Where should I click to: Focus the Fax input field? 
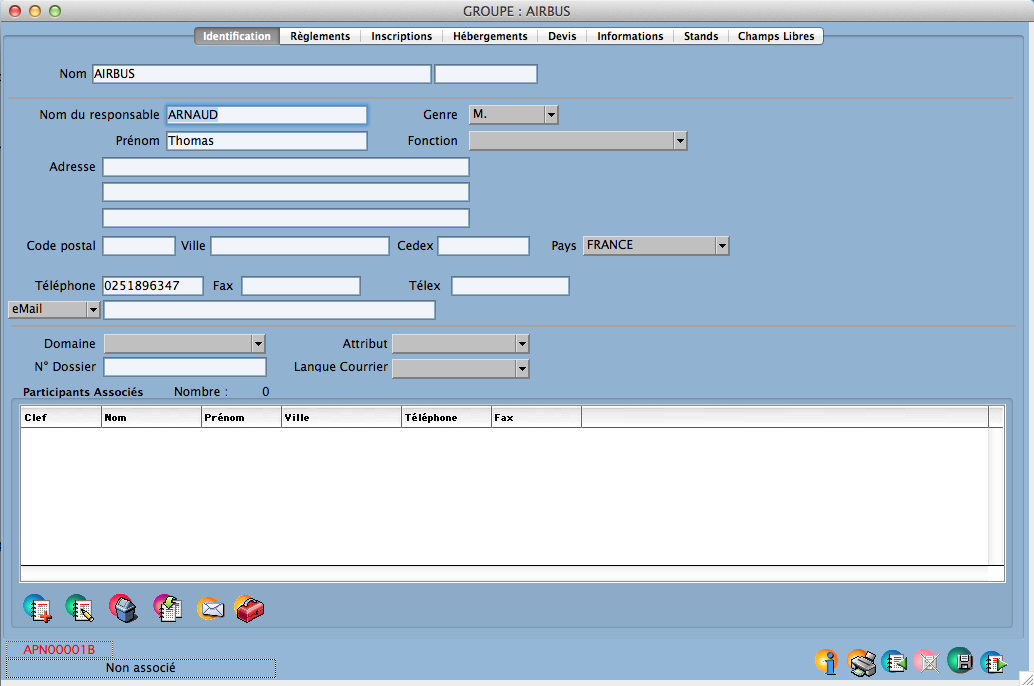tap(301, 286)
